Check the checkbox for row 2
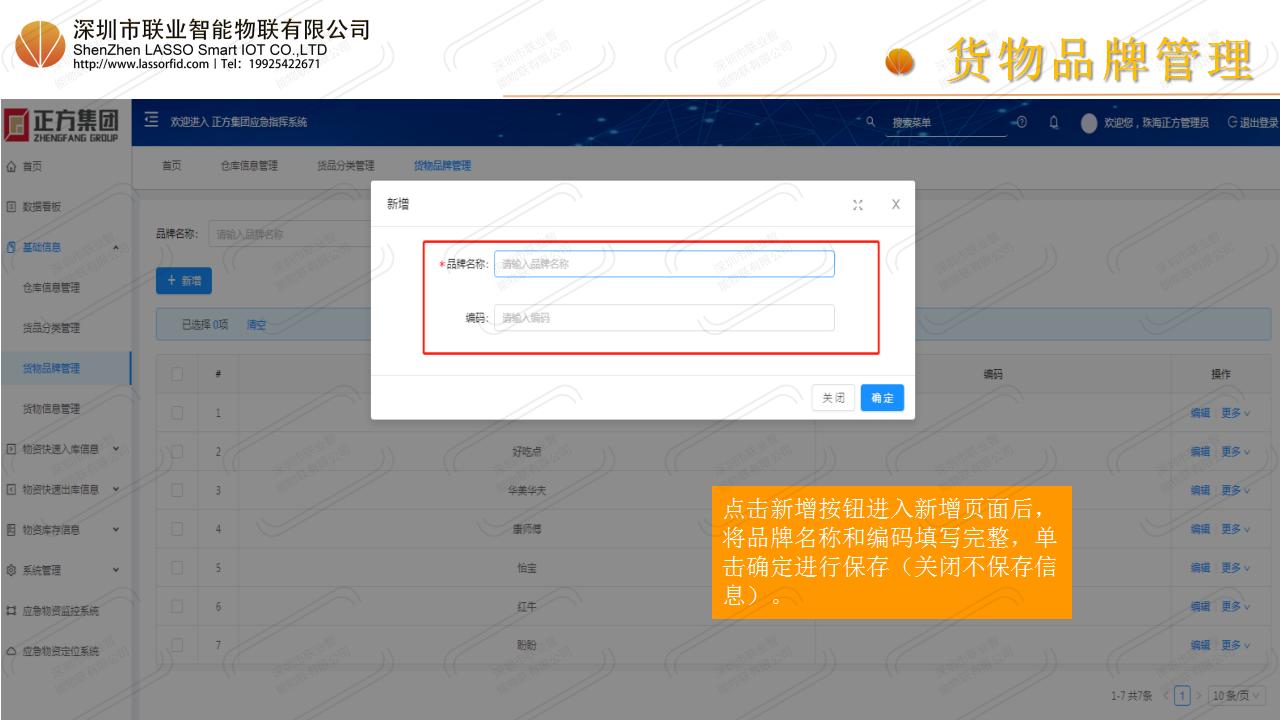1280x720 pixels. [178, 451]
